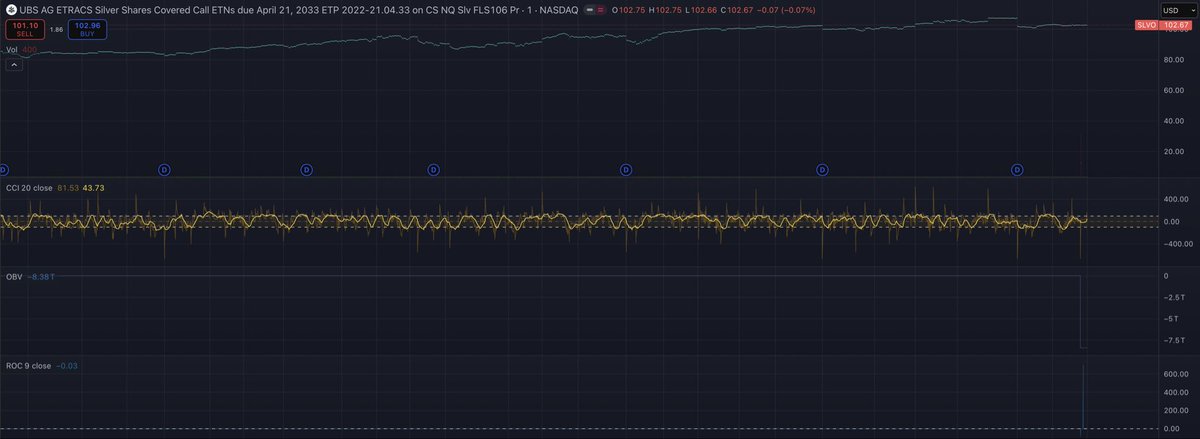Click the CCI value 81.53
Viewport: 1200px width, 439px height.
click(68, 187)
